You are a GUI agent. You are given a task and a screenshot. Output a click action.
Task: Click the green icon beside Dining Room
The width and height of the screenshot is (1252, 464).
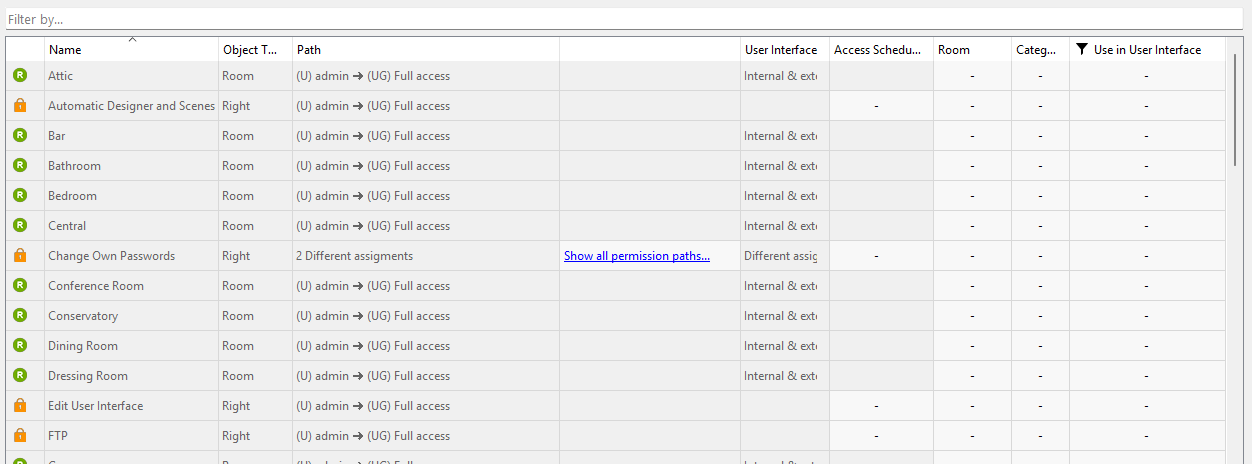20,346
